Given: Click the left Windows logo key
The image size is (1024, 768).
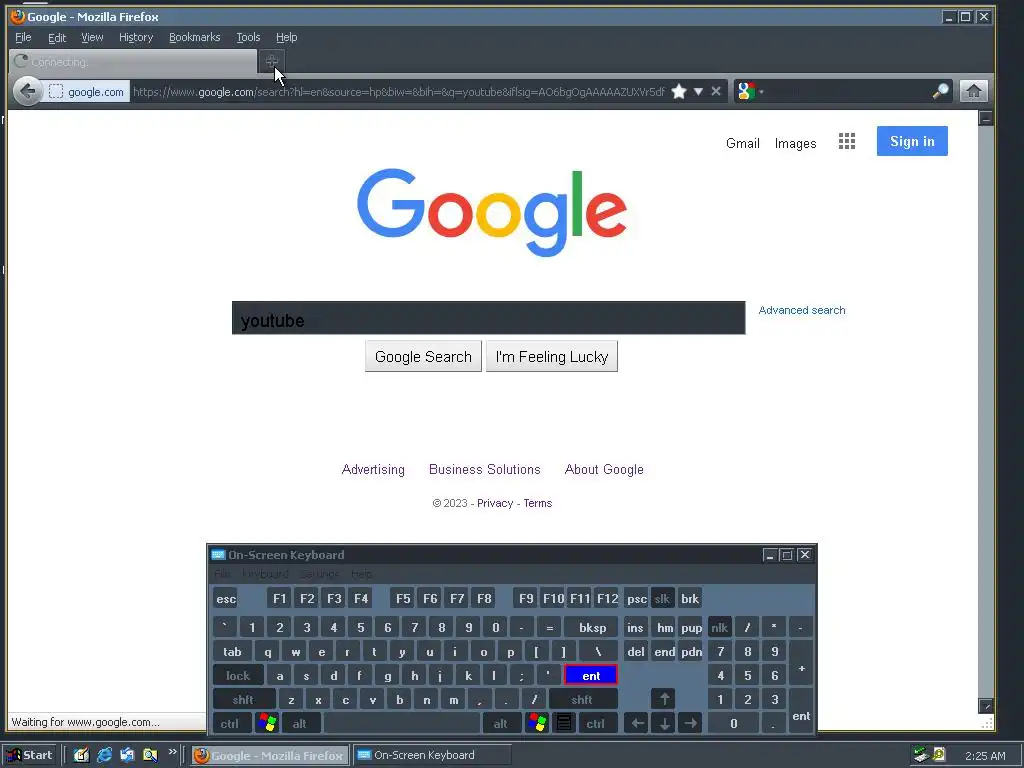Looking at the screenshot, I should 267,724.
